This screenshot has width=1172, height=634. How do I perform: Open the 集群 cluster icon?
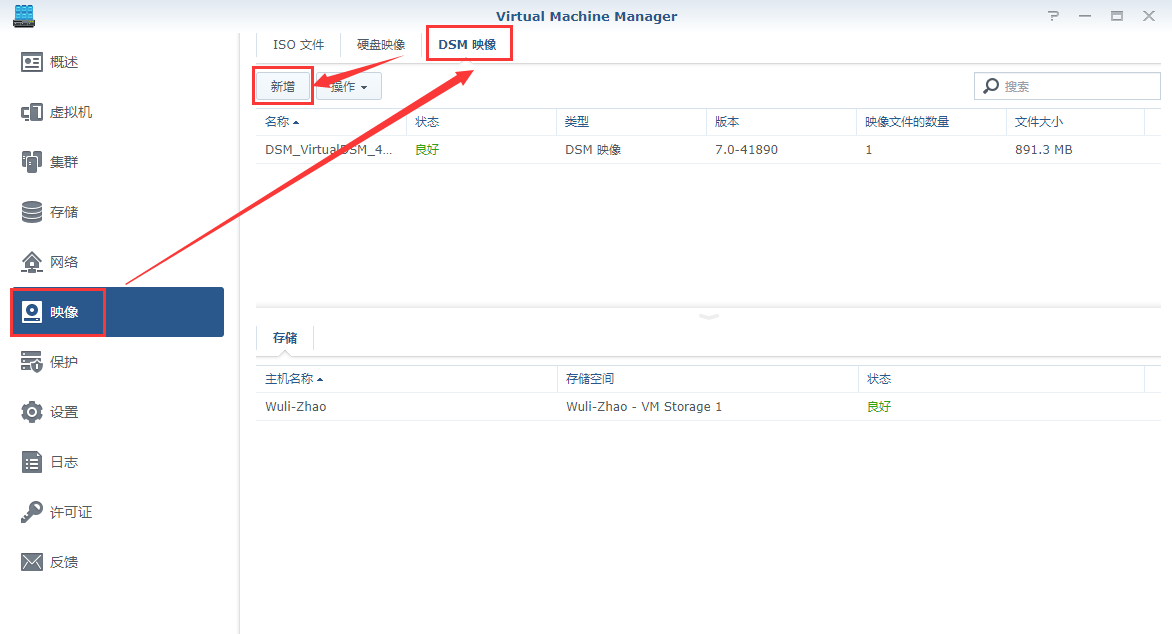click(31, 161)
